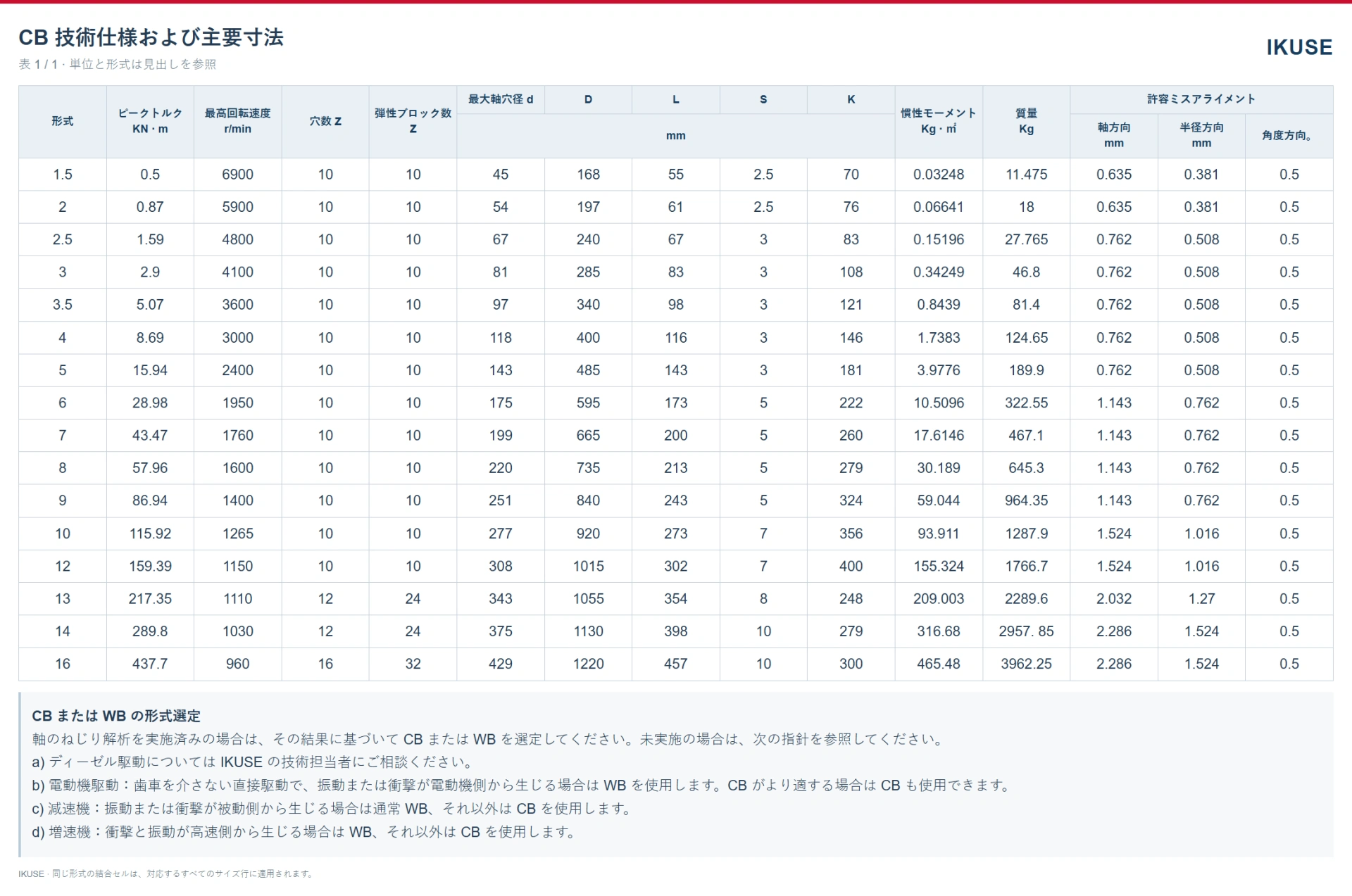
Task: Click the inertia cell 17.6146
Action: pyautogui.click(x=939, y=436)
